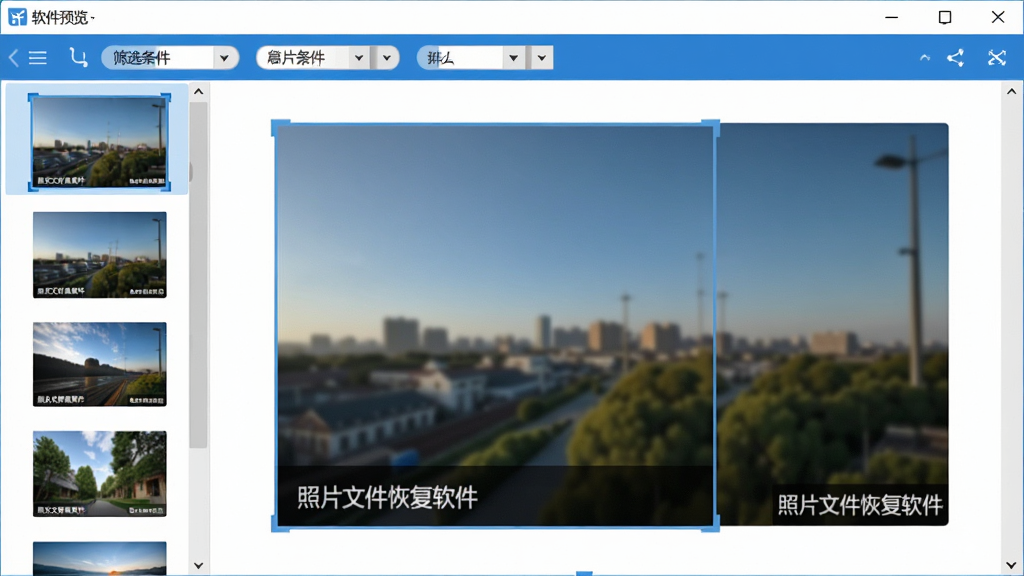Click the 照片文件恢复软件 caption on left image
This screenshot has width=1024, height=576.
(387, 498)
